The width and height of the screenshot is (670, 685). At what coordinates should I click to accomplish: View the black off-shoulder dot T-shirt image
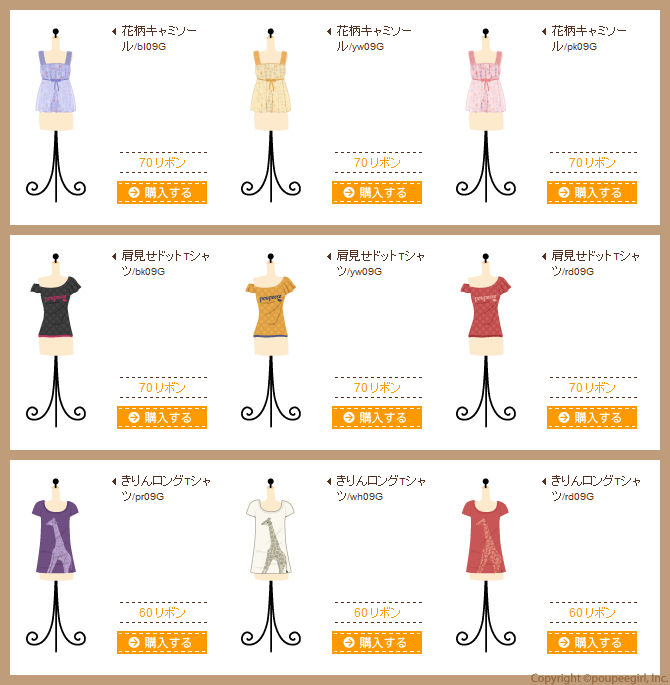click(x=56, y=340)
